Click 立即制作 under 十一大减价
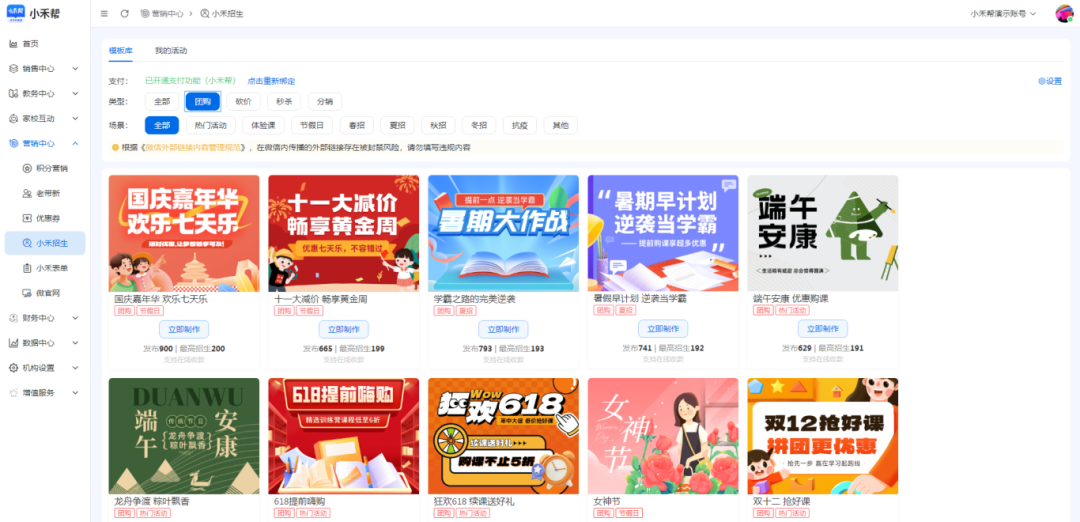 [x=344, y=329]
